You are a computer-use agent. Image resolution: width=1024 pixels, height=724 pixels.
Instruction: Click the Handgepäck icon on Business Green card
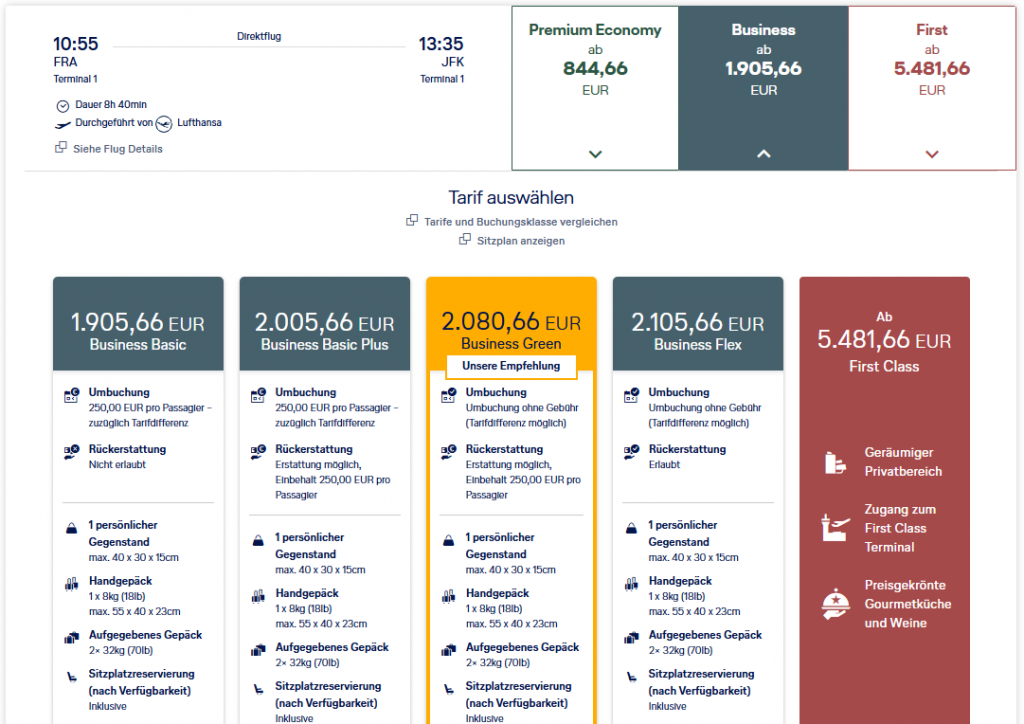click(x=446, y=593)
